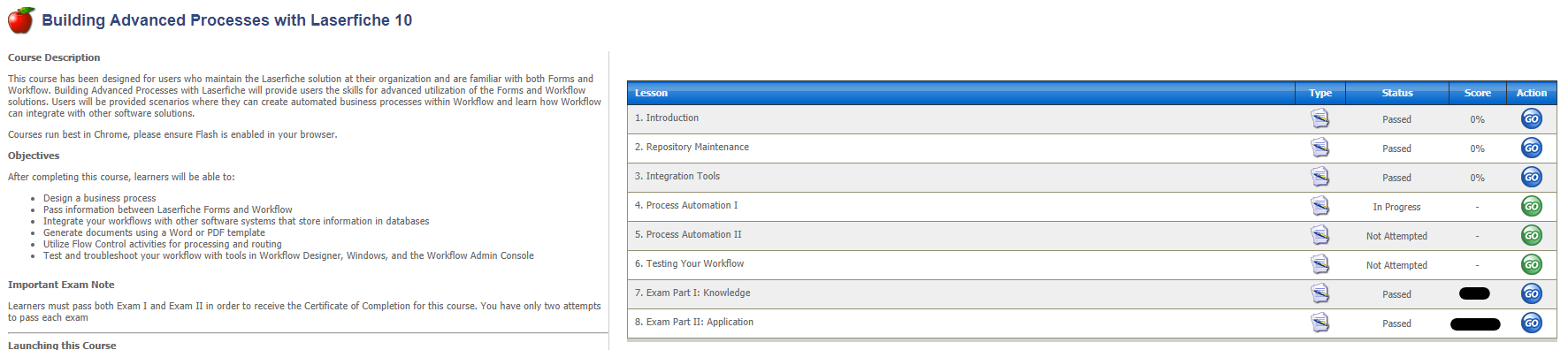Select '7. Exam Part I: Knowledge' title

(x=692, y=293)
